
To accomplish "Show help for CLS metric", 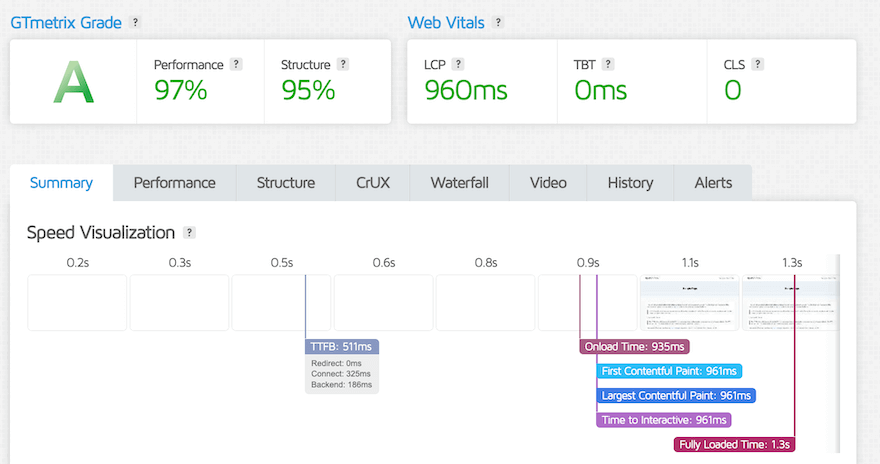I will (x=757, y=65).
